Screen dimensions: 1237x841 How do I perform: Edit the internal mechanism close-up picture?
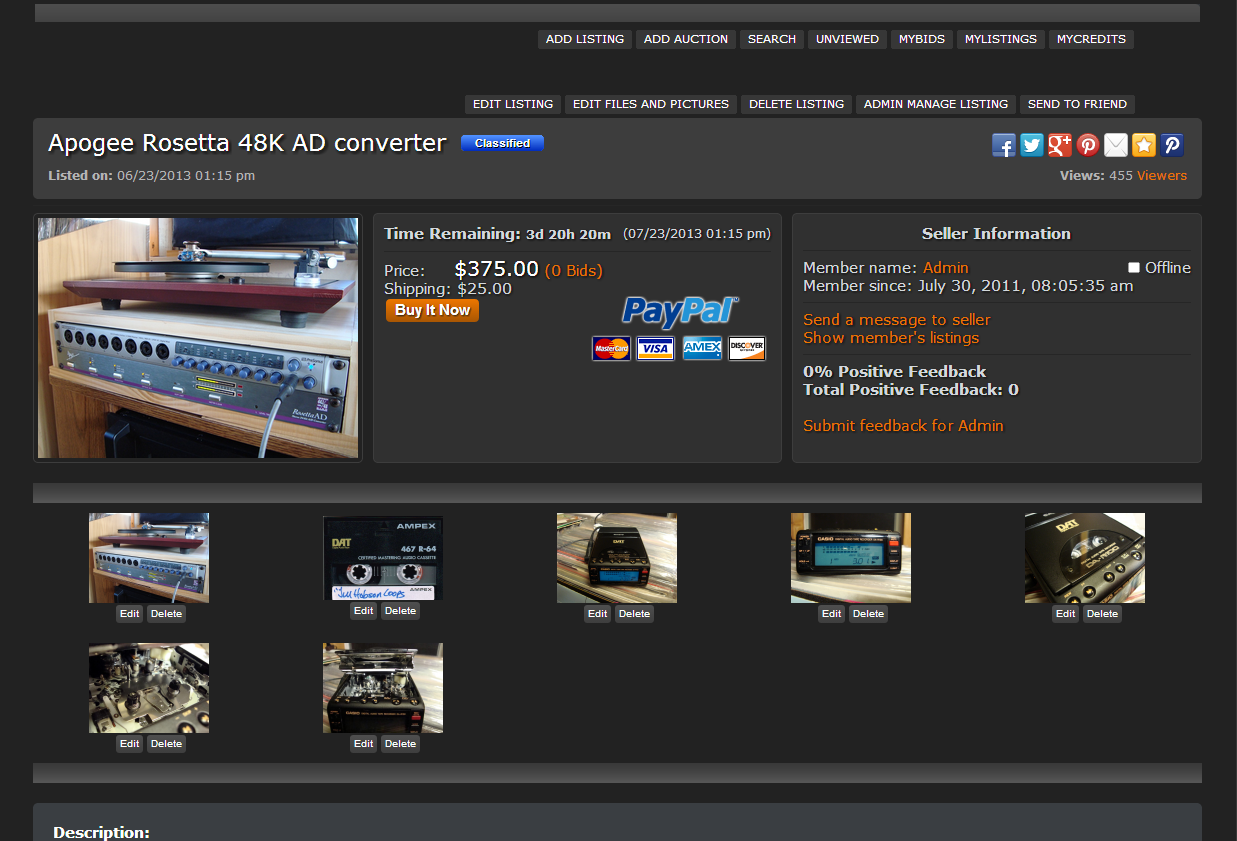(130, 744)
